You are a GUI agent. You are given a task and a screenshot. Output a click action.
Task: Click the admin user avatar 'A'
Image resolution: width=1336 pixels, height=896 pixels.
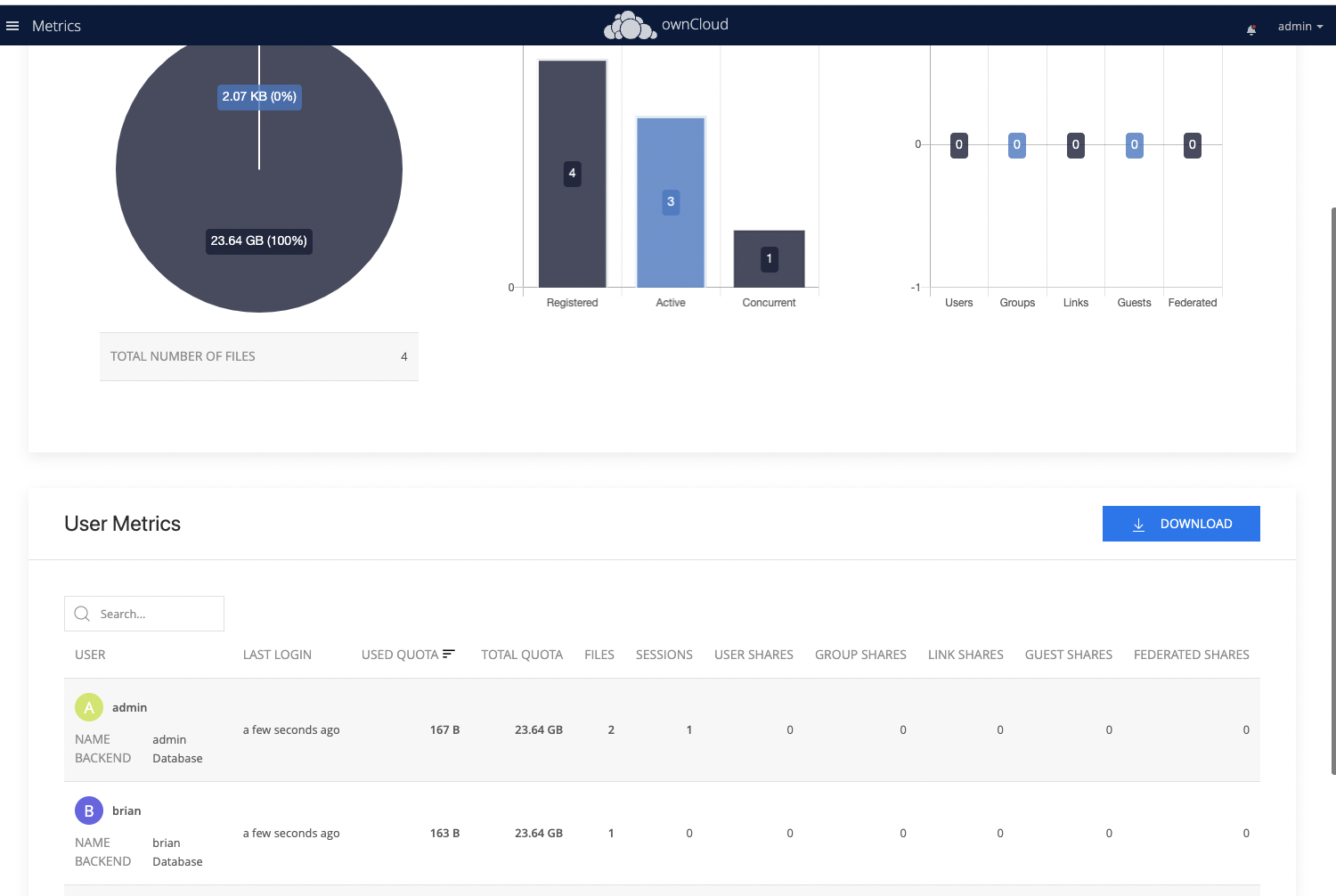(89, 707)
